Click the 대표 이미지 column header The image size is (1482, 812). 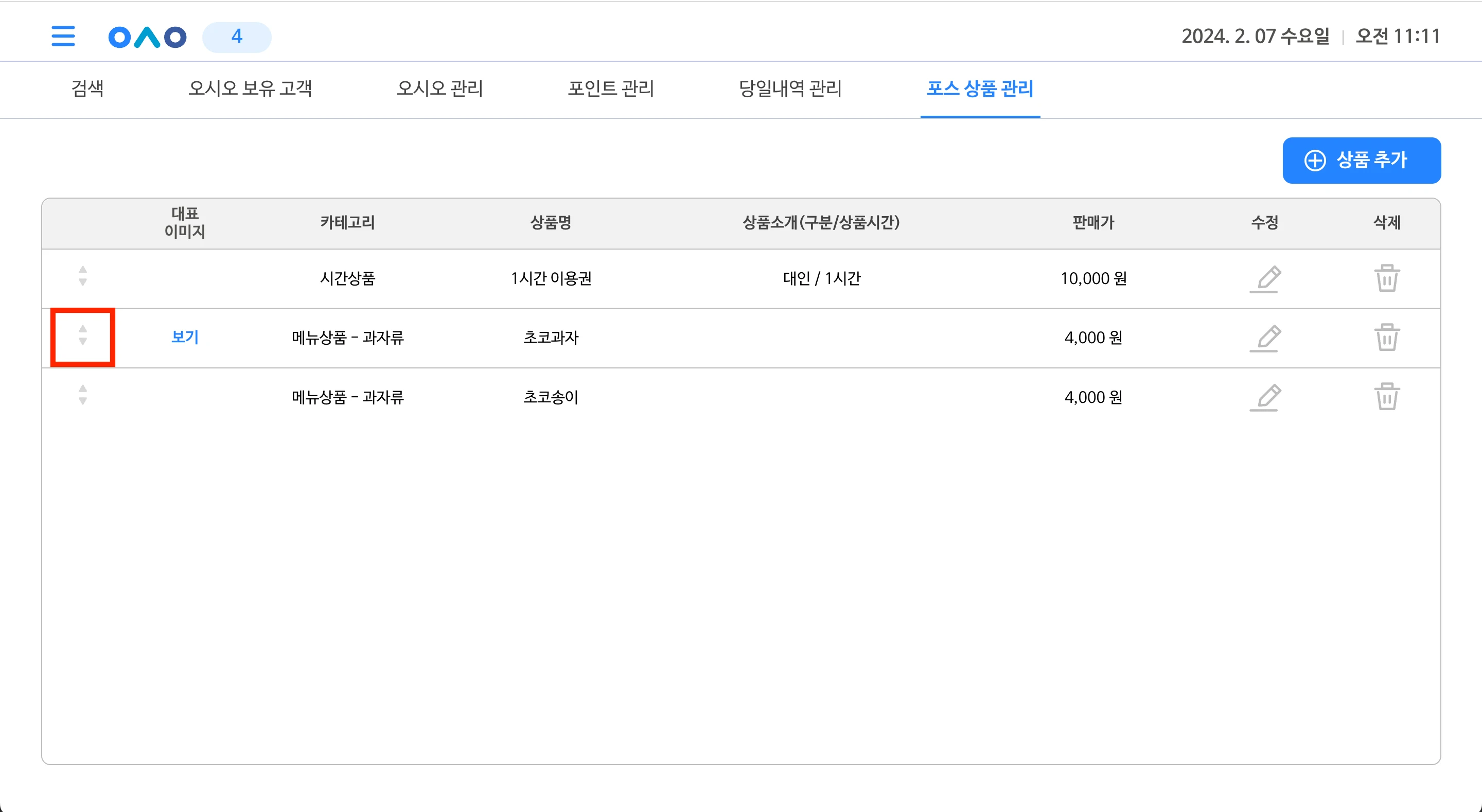185,222
